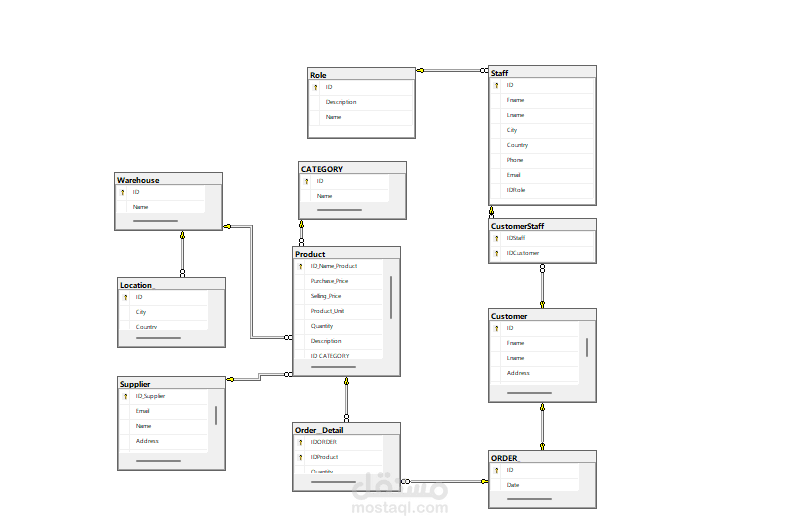The width and height of the screenshot is (801, 527).
Task: Select the Product_Unit column in Product
Action: point(339,311)
